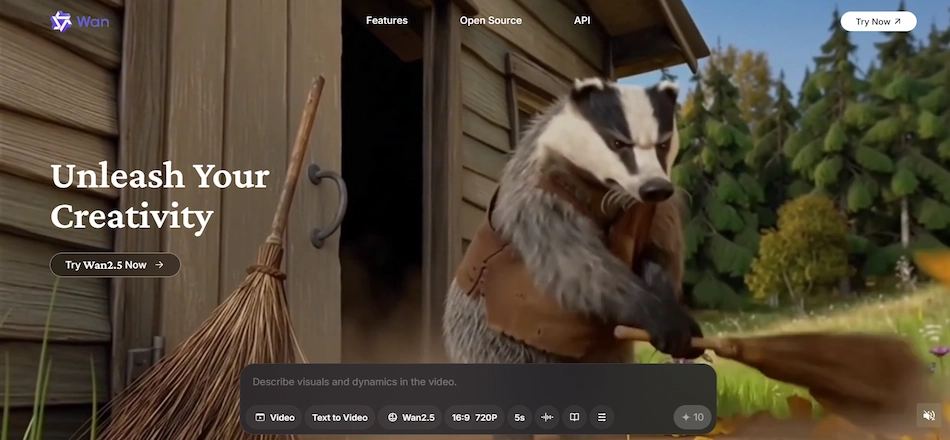
Task: Expand the Text to Video selector
Action: (339, 417)
